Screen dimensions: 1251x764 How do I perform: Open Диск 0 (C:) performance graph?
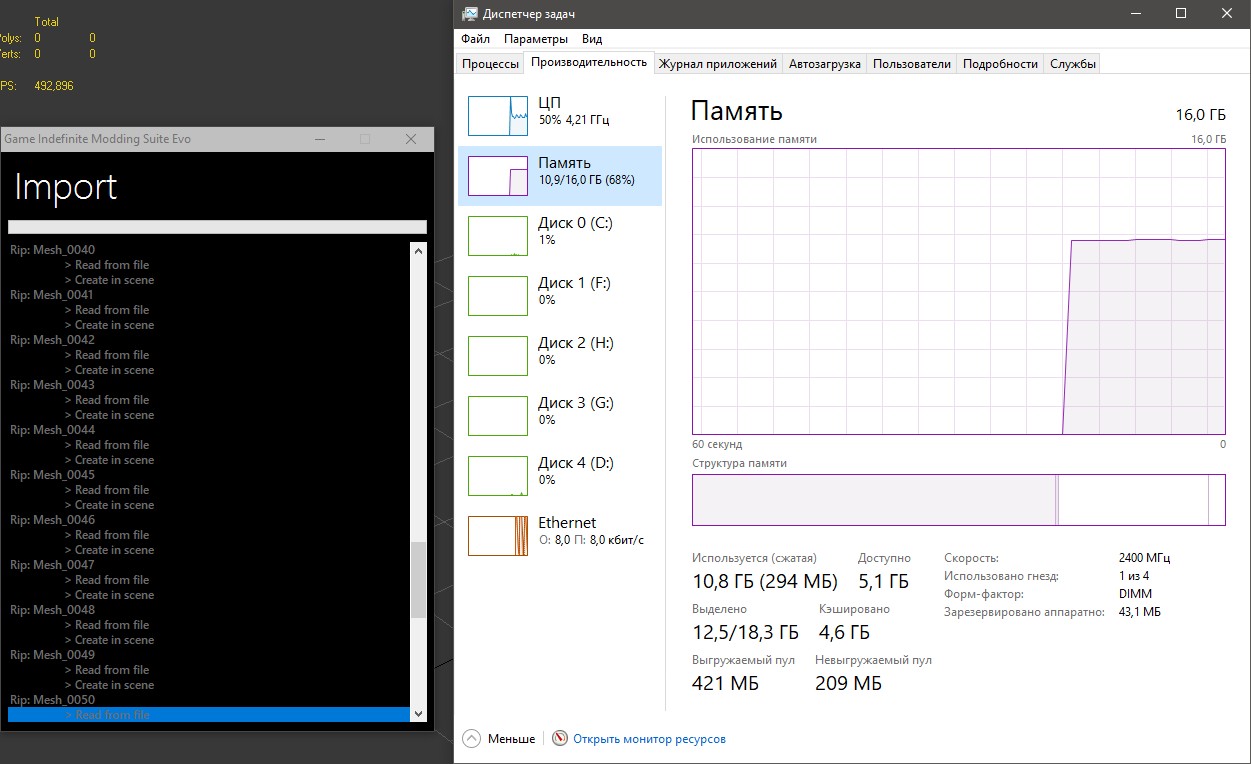click(x=497, y=236)
